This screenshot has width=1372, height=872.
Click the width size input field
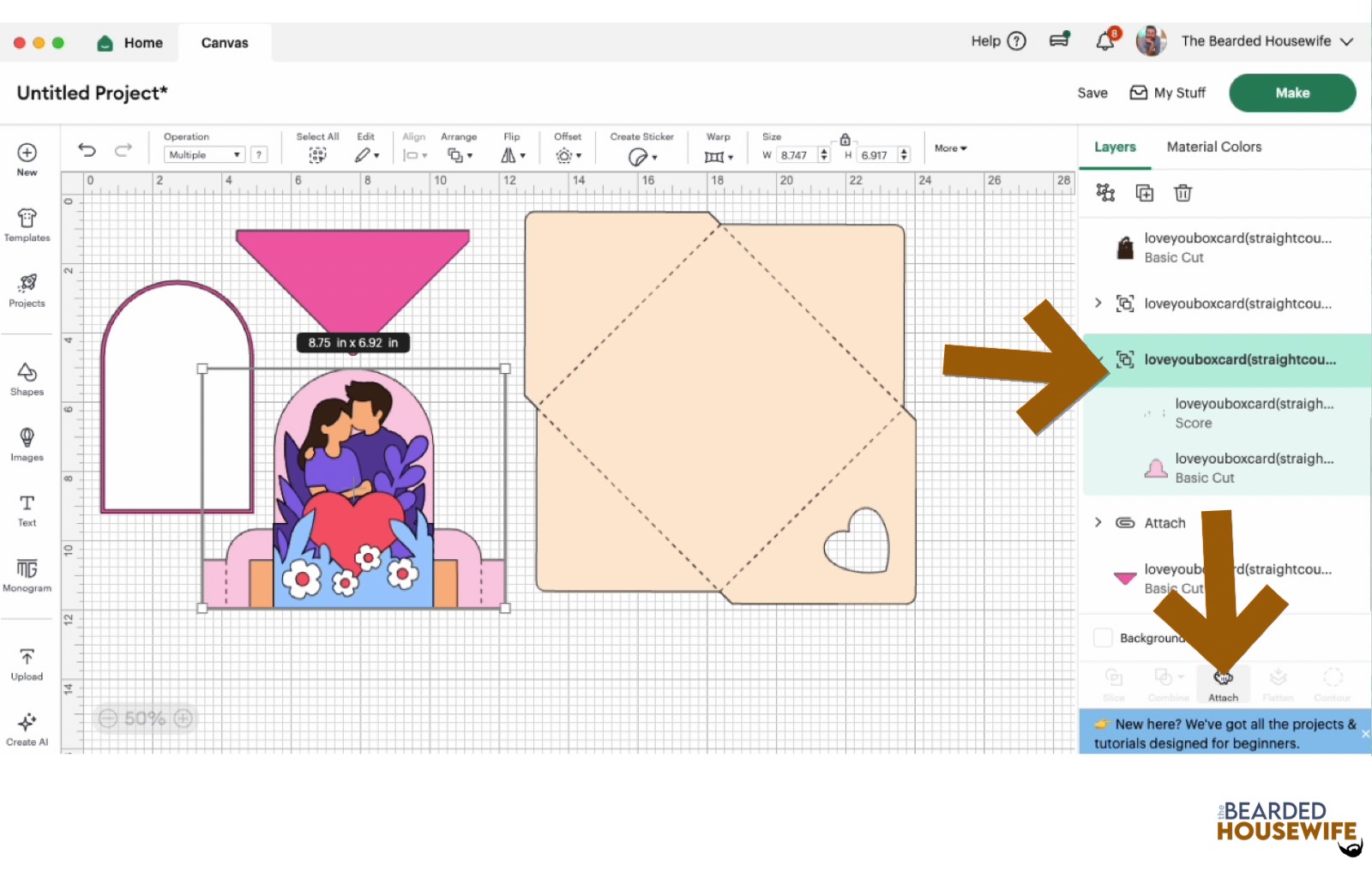pyautogui.click(x=795, y=155)
